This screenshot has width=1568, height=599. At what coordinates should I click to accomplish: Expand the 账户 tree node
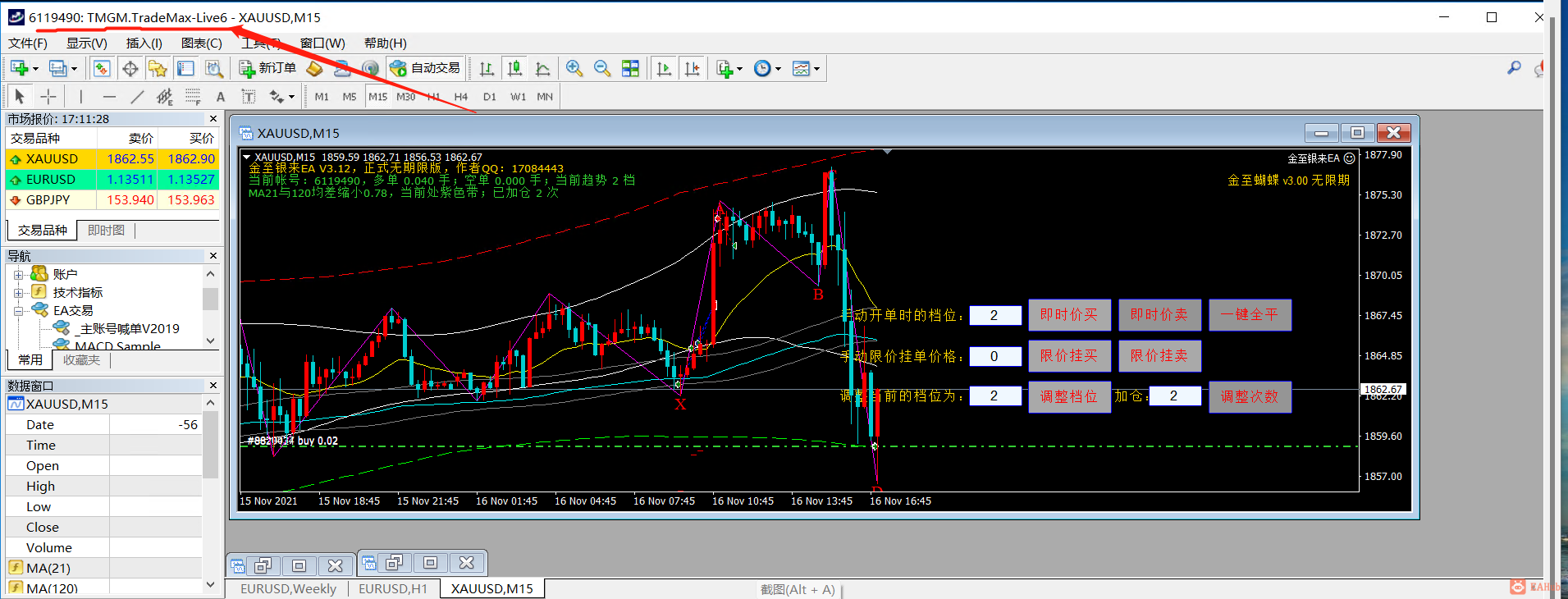pyautogui.click(x=18, y=275)
